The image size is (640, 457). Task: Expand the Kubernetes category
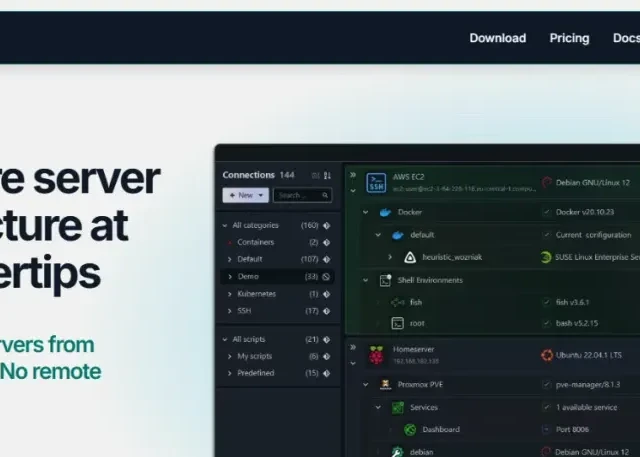click(x=229, y=294)
